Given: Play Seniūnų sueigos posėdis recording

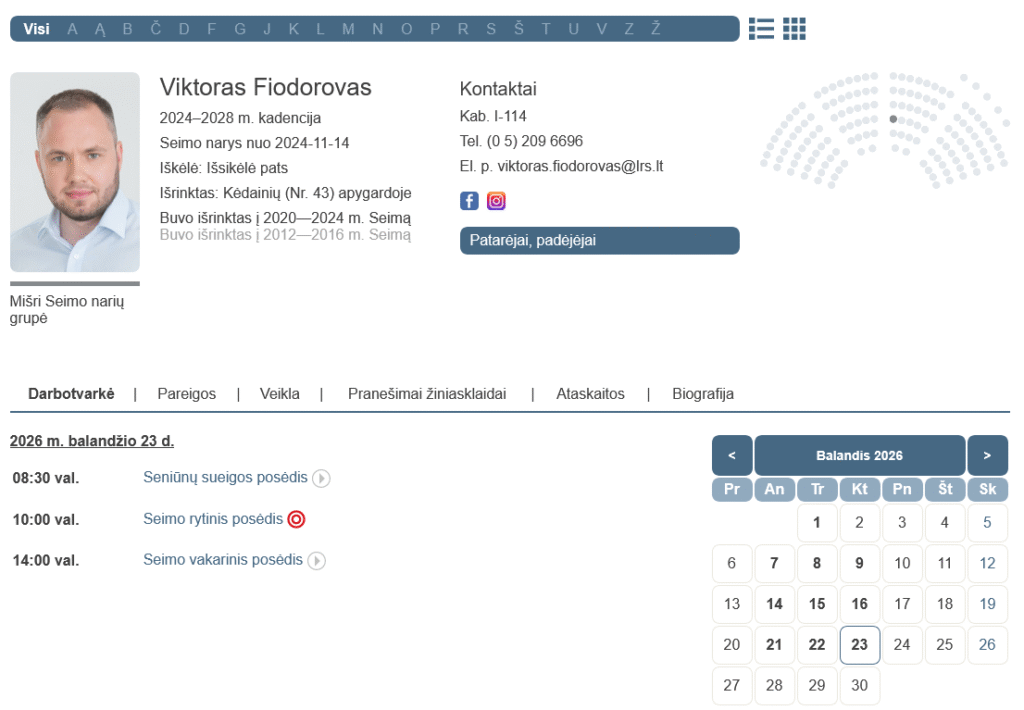Looking at the screenshot, I should [321, 479].
